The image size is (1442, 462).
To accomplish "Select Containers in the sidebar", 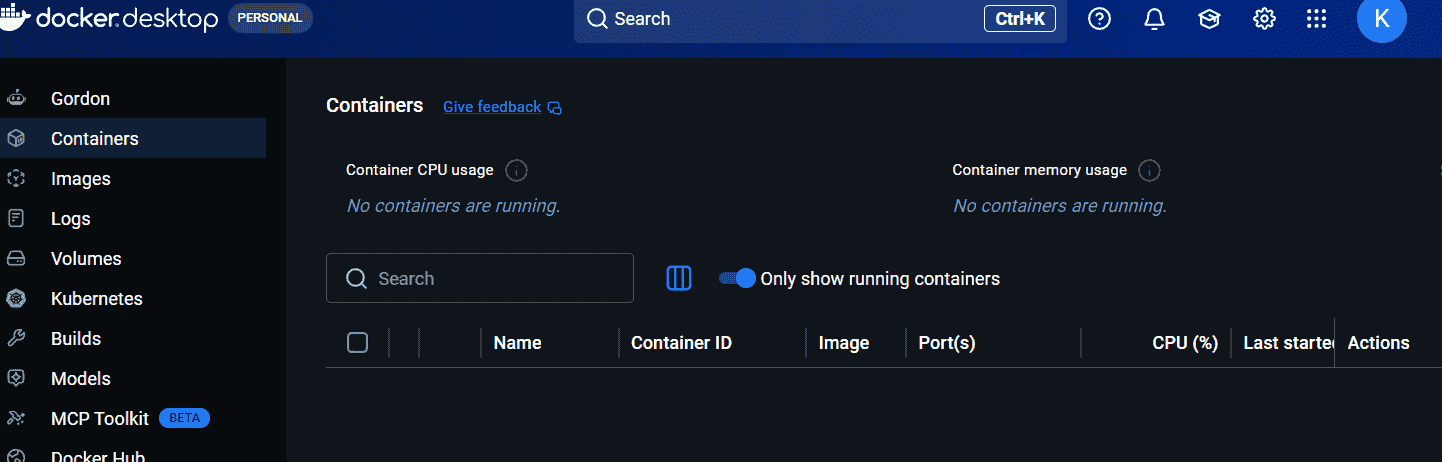I will click(x=133, y=138).
